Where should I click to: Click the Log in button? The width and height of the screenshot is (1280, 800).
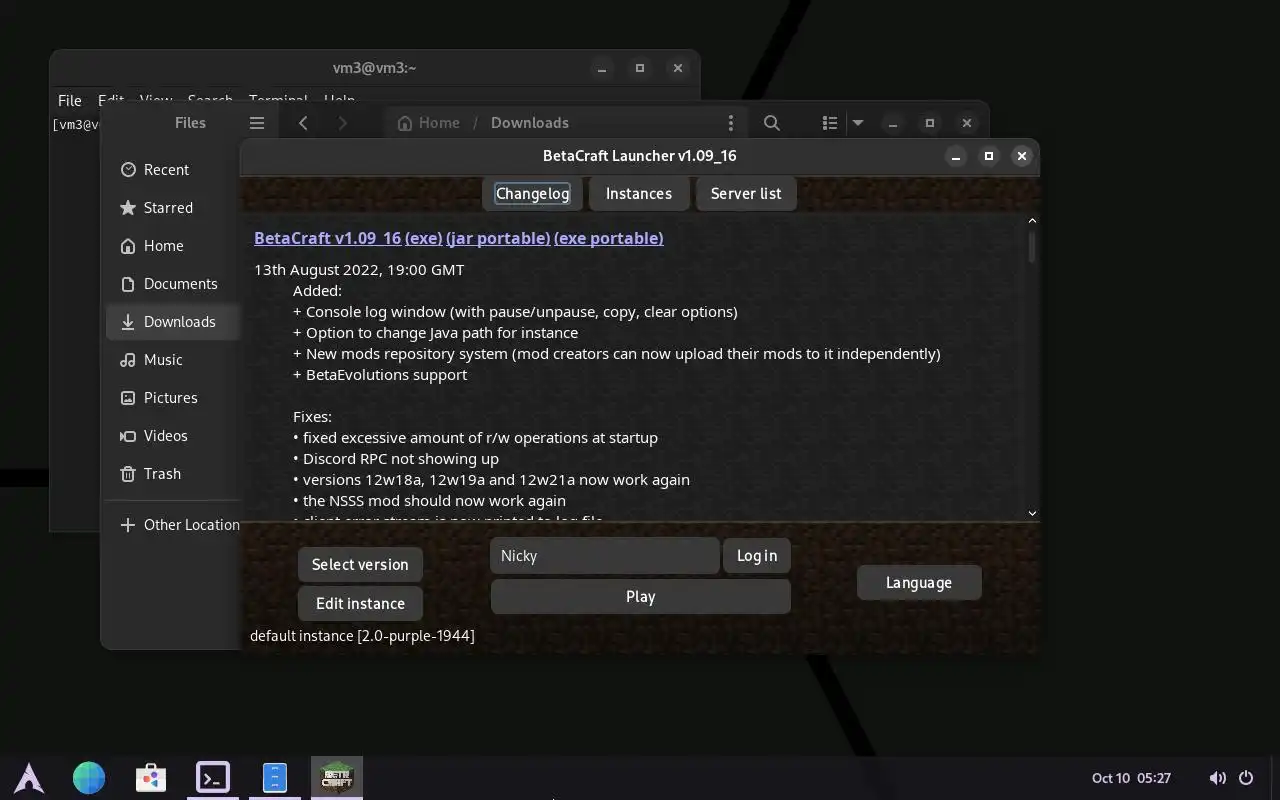pos(757,556)
